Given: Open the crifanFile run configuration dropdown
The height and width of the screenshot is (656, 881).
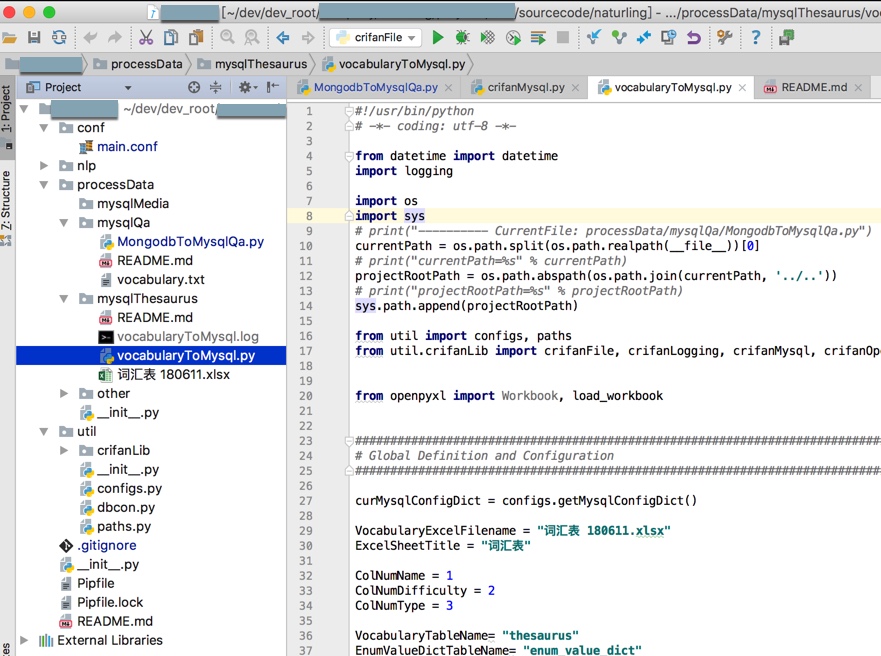Looking at the screenshot, I should [375, 38].
